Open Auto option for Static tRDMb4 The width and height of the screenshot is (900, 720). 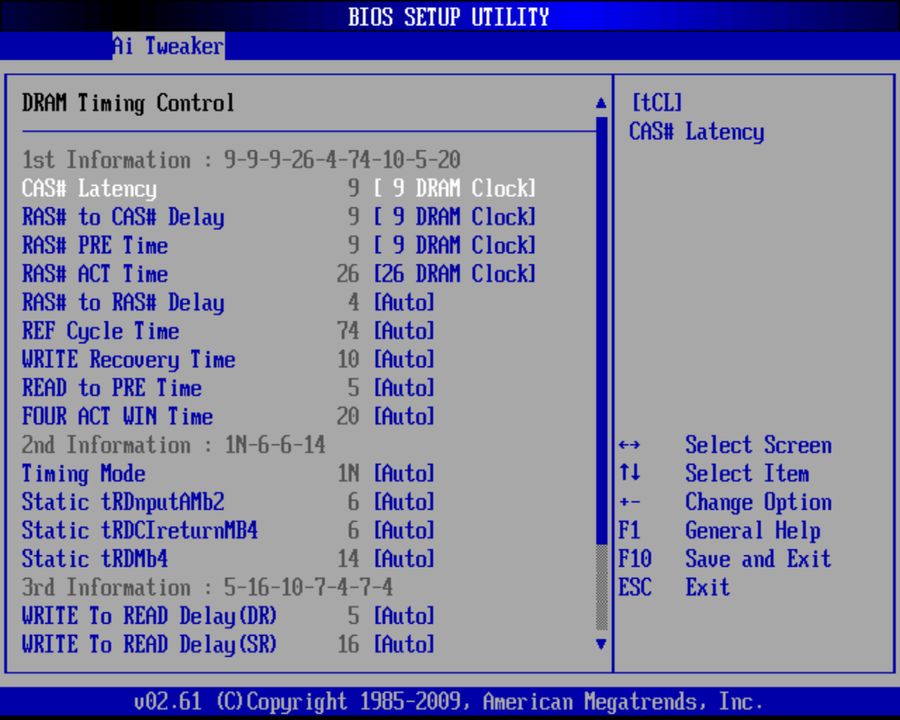point(404,559)
